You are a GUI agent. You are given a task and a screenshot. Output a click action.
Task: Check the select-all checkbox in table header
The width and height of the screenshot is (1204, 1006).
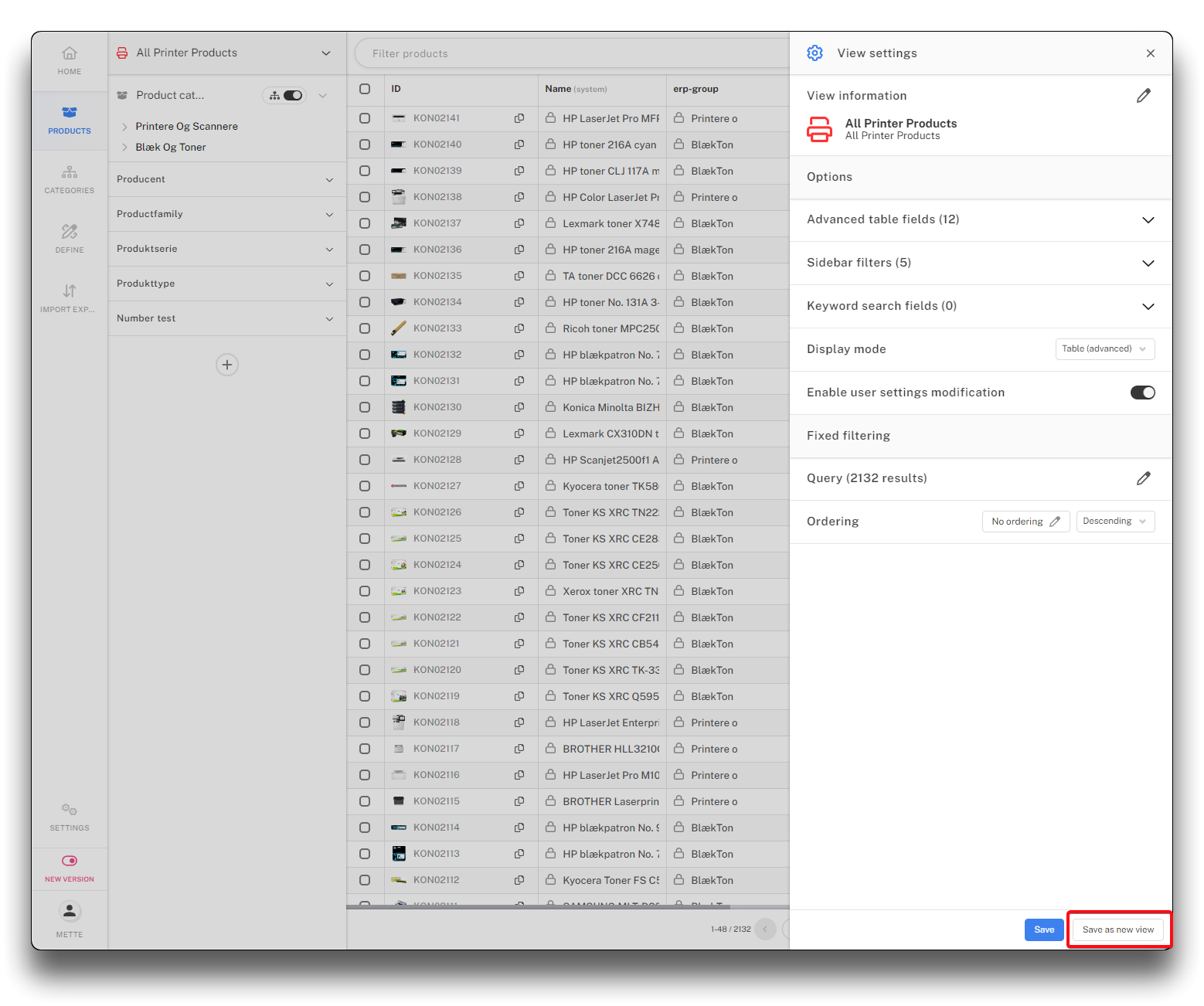coord(365,89)
